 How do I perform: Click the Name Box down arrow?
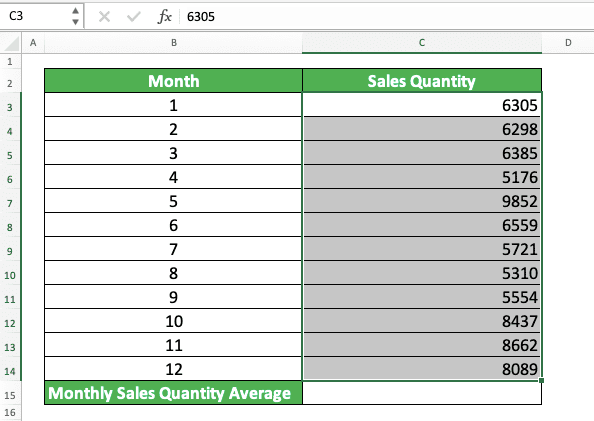tap(75, 22)
